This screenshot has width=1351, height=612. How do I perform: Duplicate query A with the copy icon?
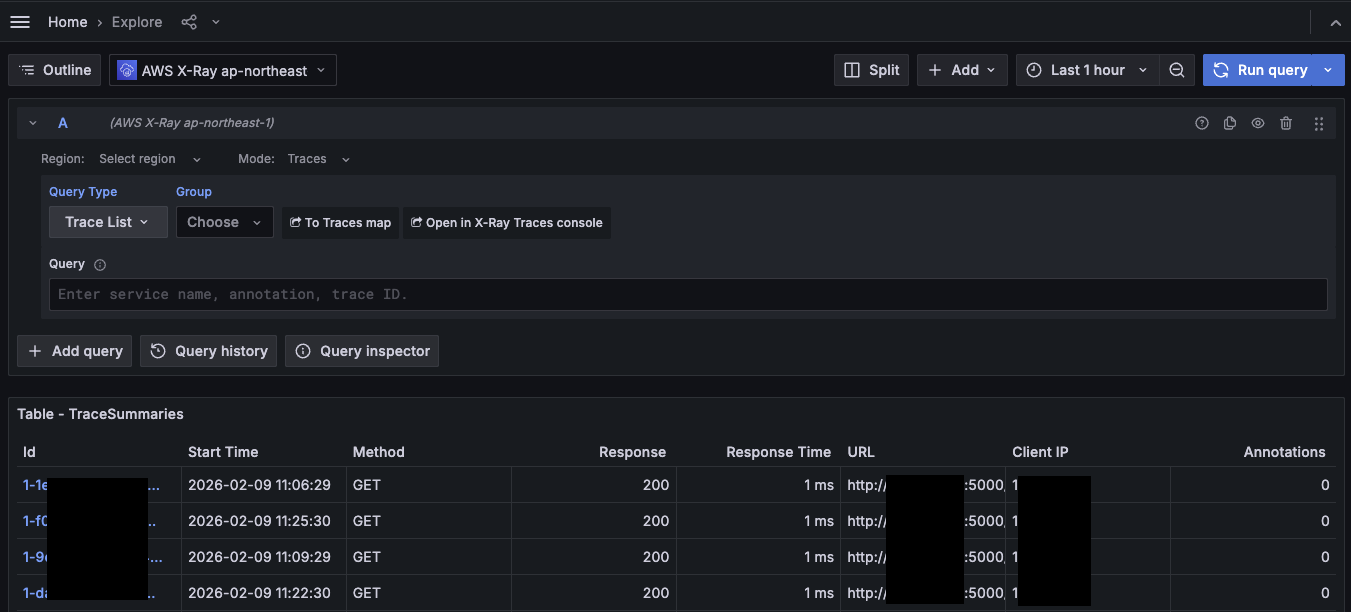pos(1230,123)
